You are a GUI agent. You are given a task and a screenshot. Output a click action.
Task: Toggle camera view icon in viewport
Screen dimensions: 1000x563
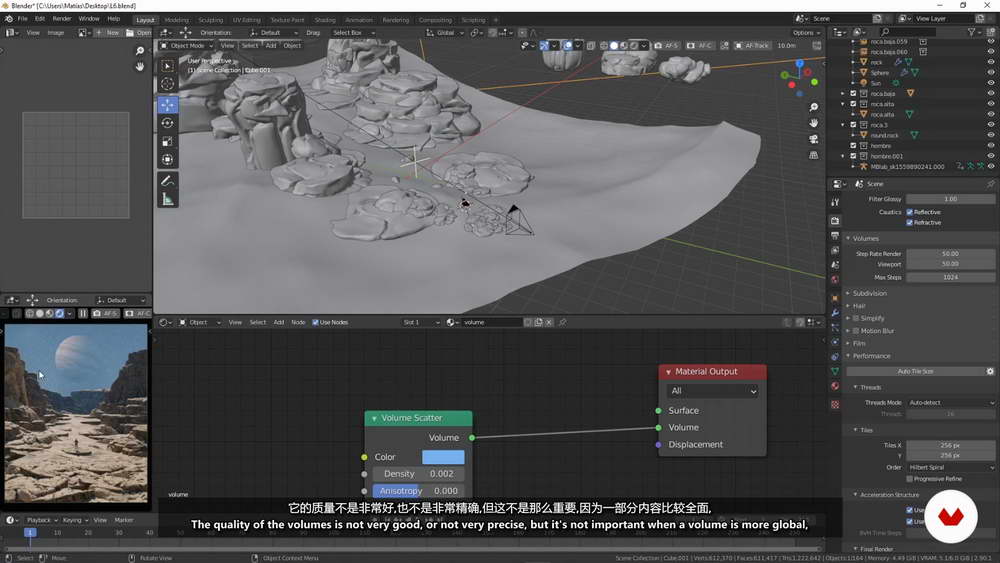click(x=814, y=139)
